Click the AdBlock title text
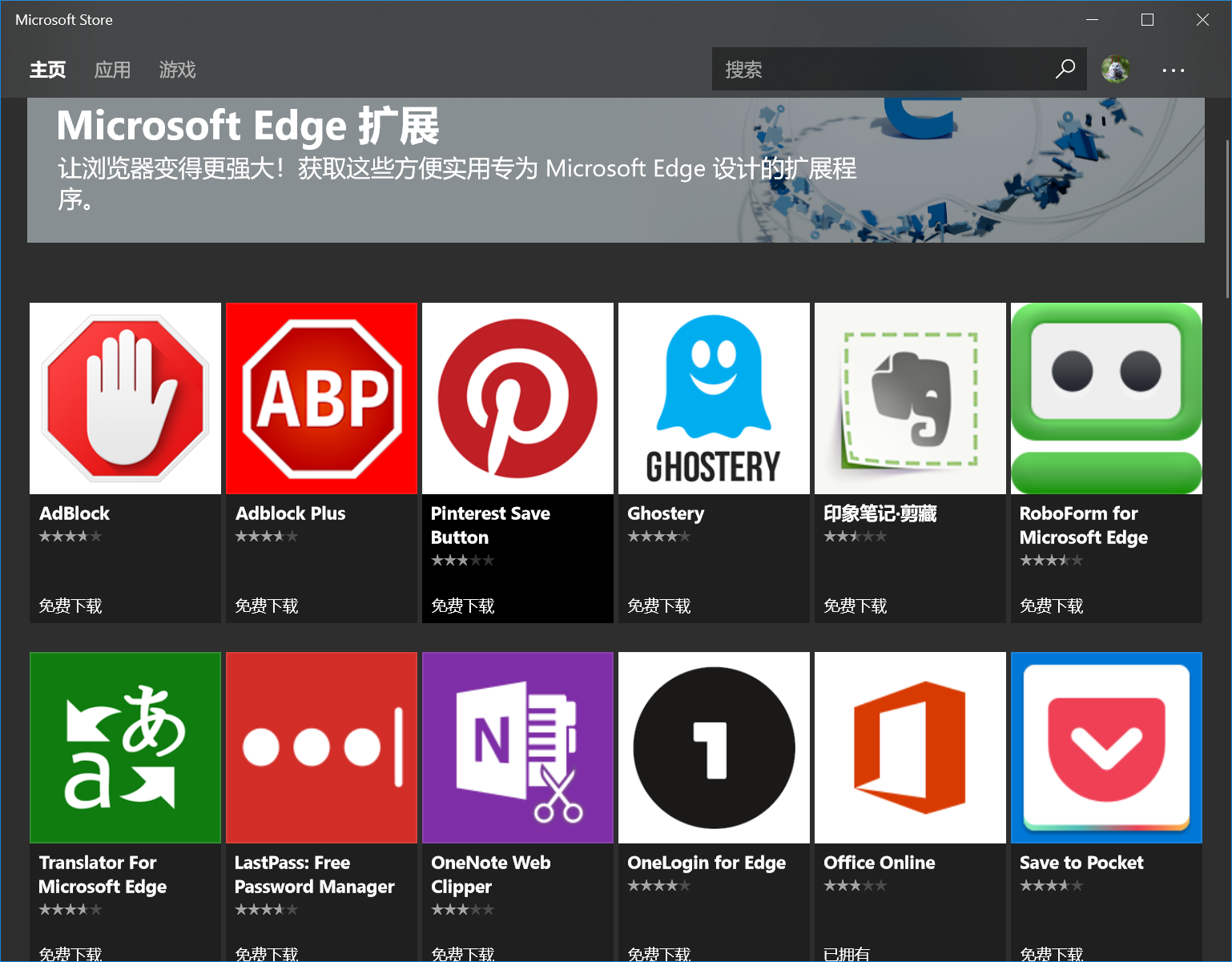This screenshot has width=1232, height=962. (x=74, y=513)
